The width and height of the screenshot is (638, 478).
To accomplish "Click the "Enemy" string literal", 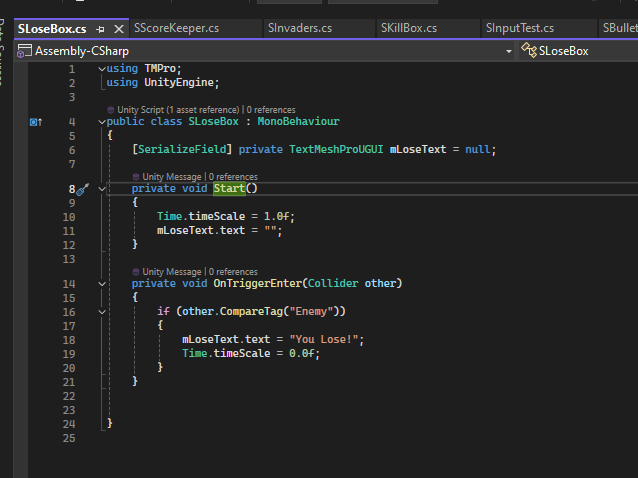I will click(x=311, y=311).
